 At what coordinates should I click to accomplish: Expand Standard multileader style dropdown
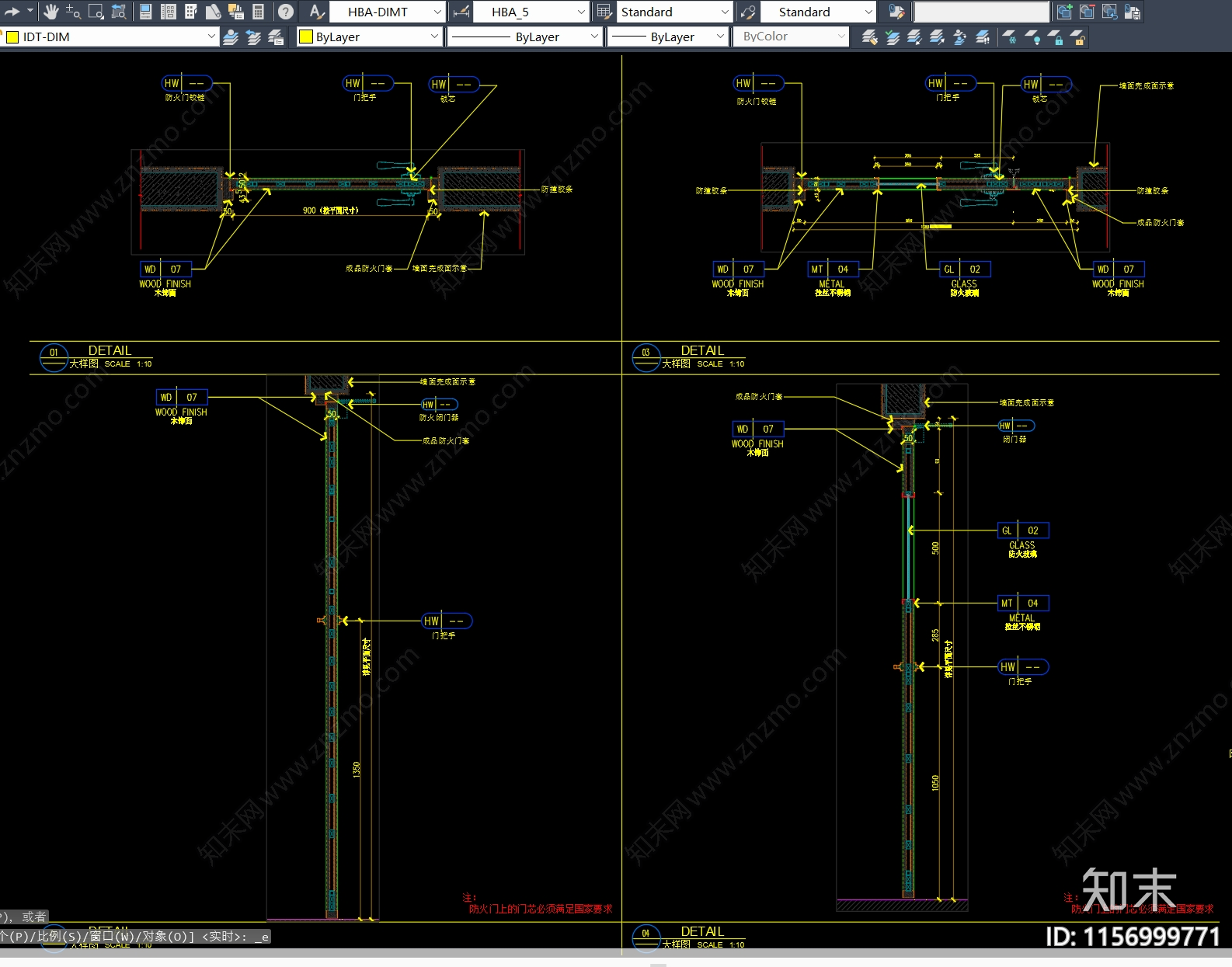[868, 12]
